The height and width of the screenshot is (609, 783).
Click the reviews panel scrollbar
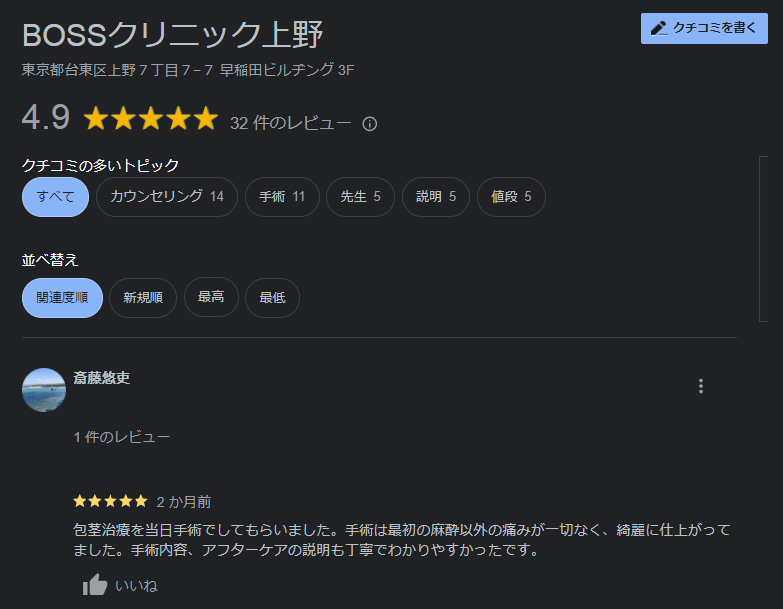click(763, 239)
